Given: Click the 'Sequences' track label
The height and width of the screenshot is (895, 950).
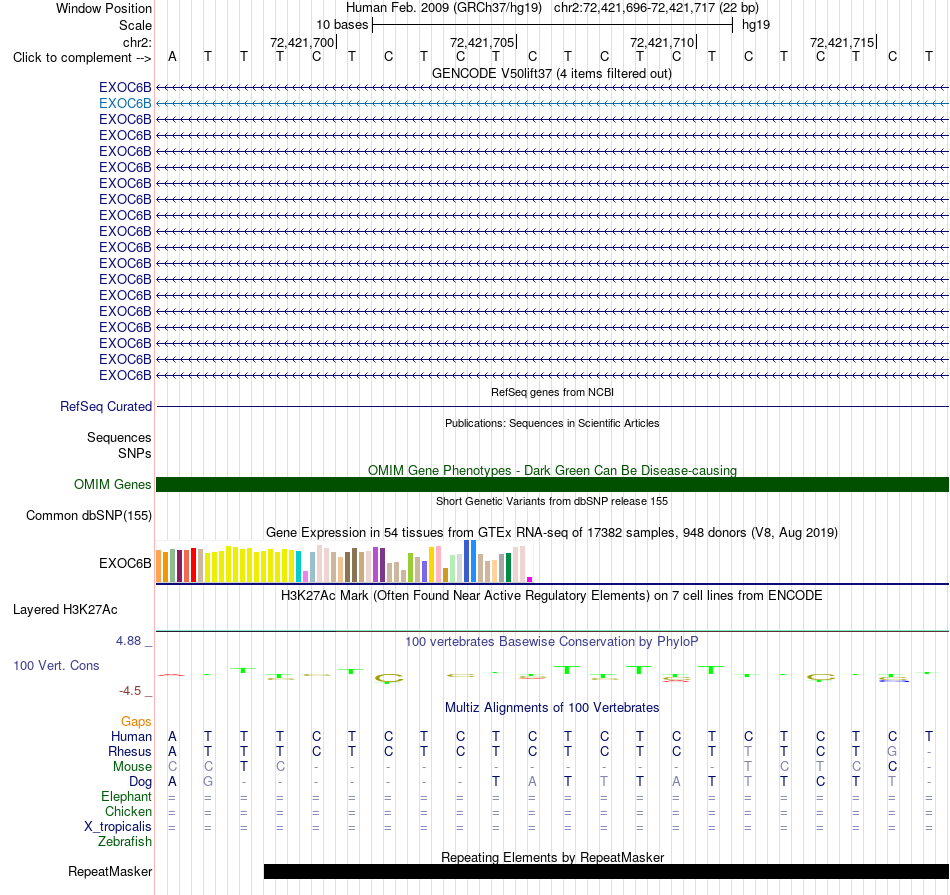Looking at the screenshot, I should (119, 438).
